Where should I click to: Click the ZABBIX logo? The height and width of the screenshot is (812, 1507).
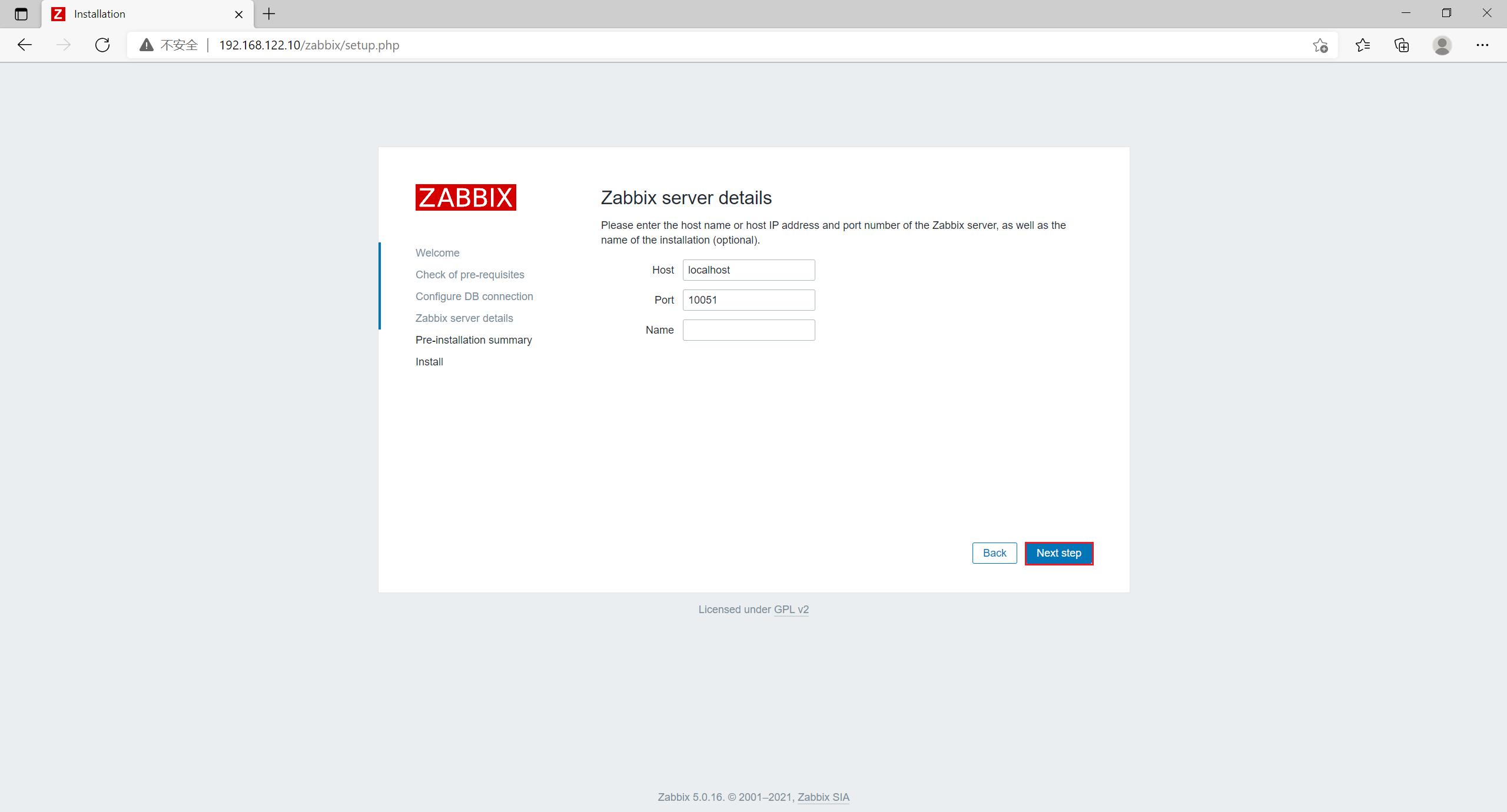coord(466,197)
